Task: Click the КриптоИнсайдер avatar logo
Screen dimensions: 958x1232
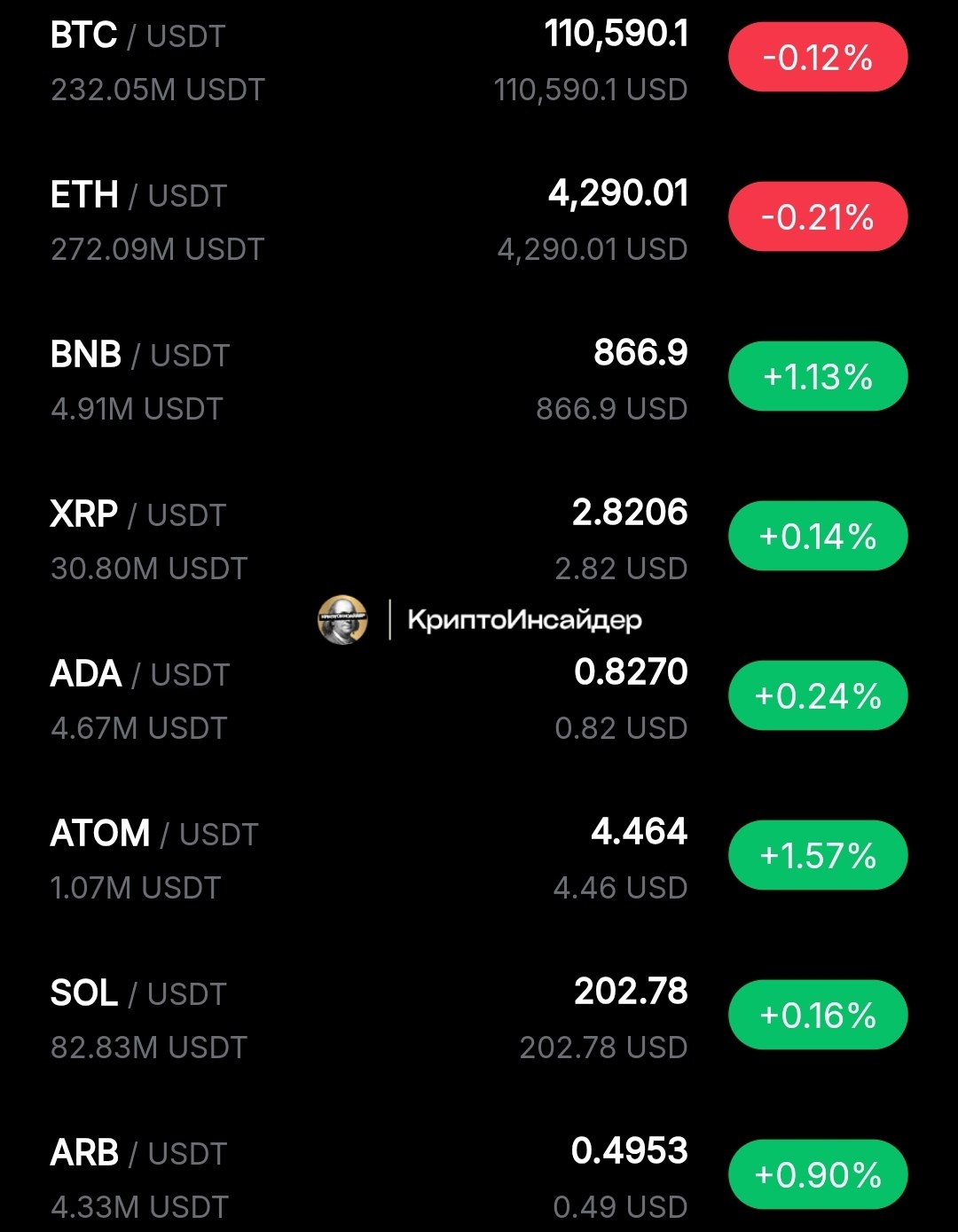Action: [x=342, y=619]
